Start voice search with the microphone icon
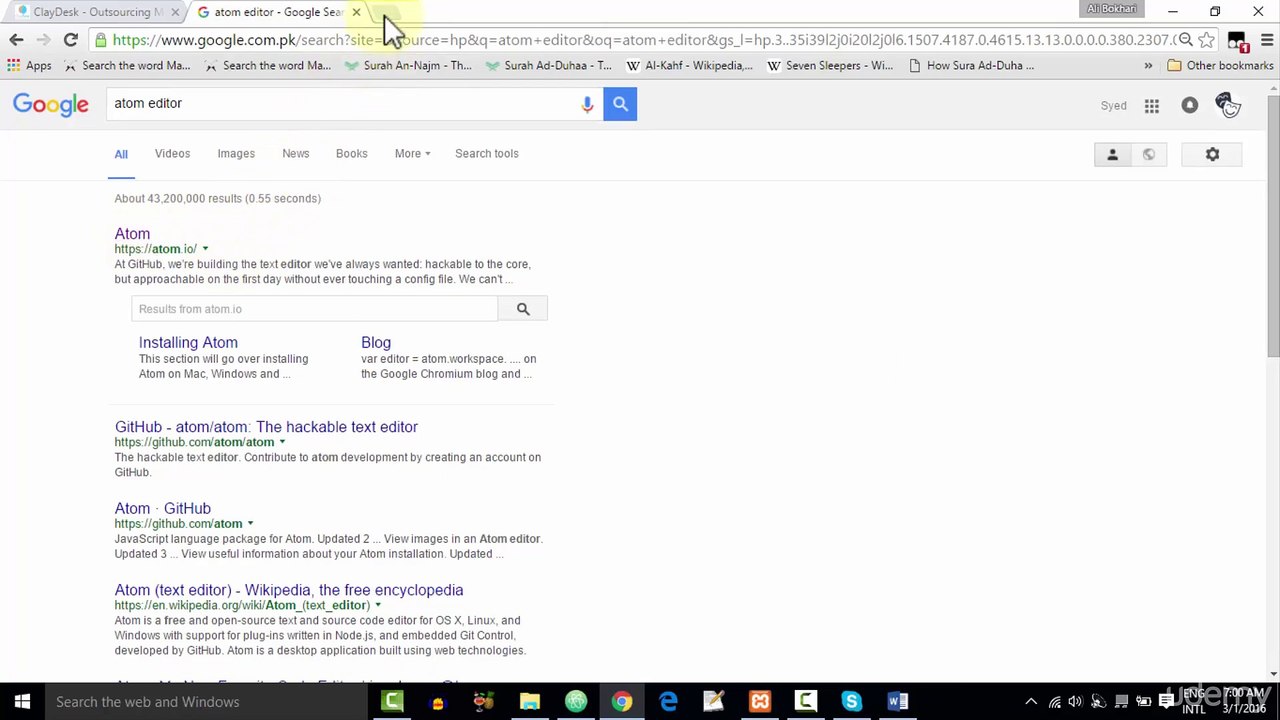This screenshot has height=720, width=1280. (587, 104)
